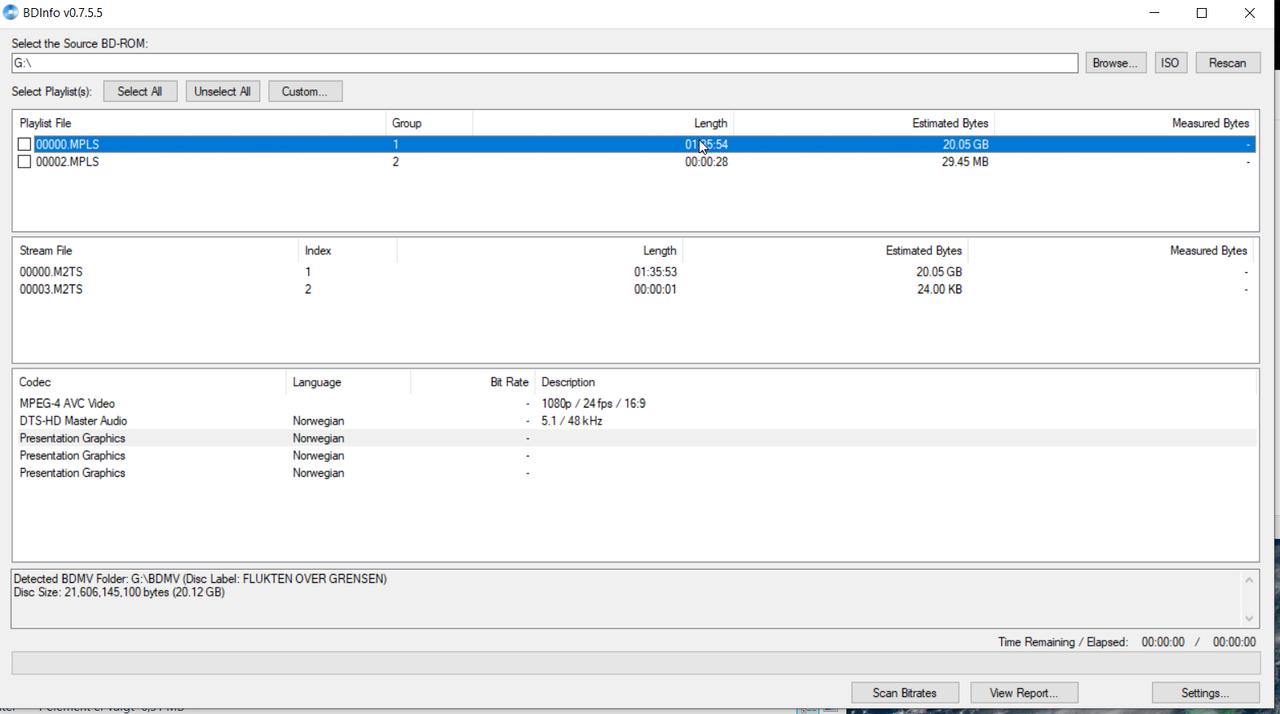Select the 00002.MPLS playlist row

coord(635,162)
